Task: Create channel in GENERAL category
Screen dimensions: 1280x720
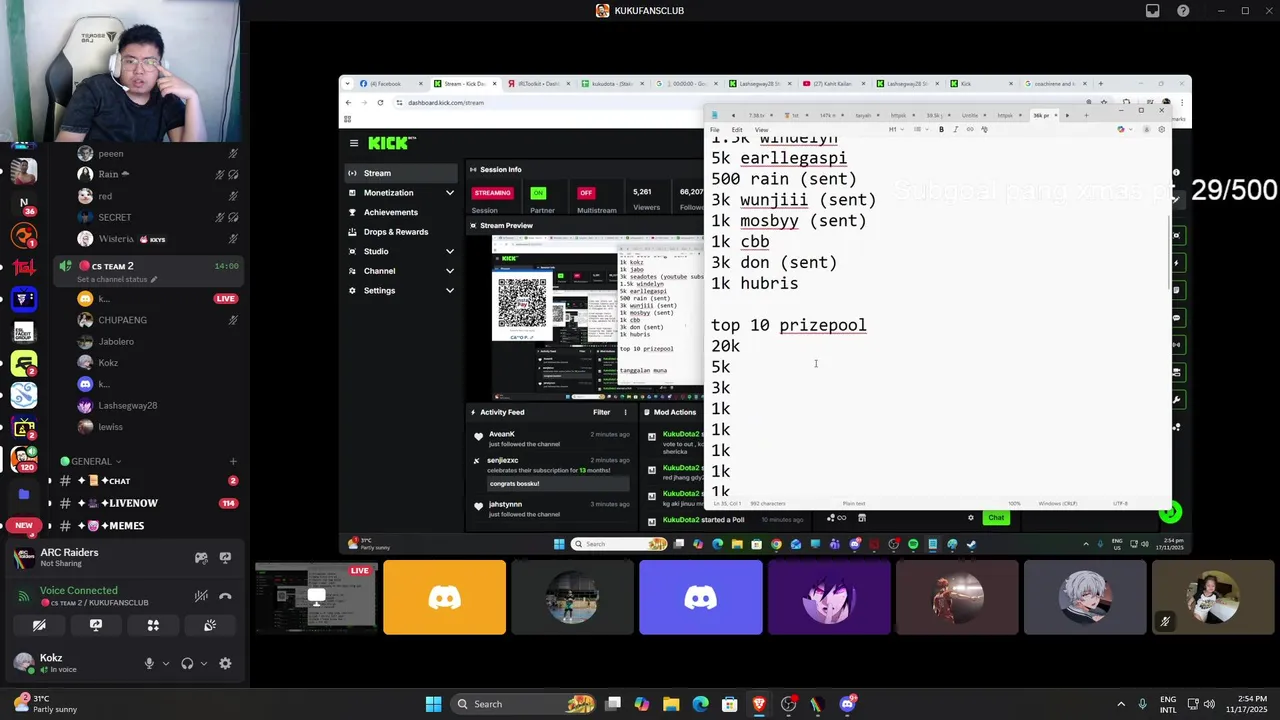Action: pyautogui.click(x=233, y=461)
